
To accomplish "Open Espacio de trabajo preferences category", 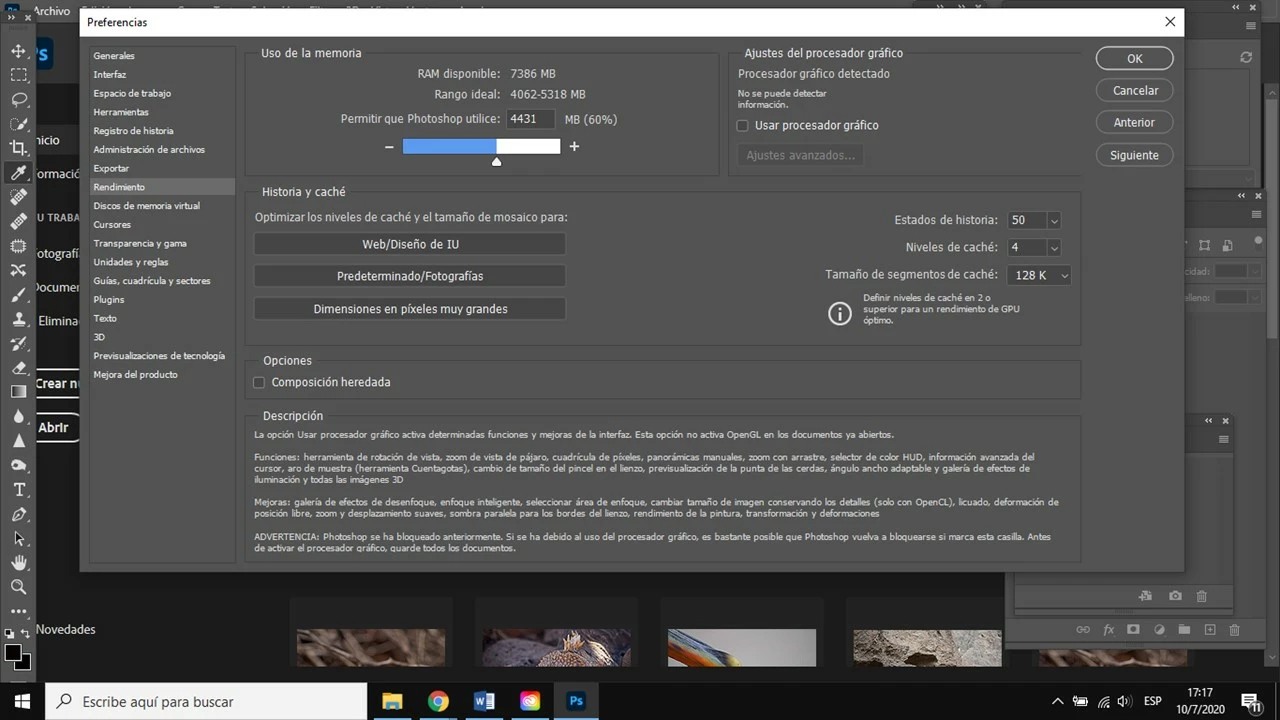I will point(132,93).
